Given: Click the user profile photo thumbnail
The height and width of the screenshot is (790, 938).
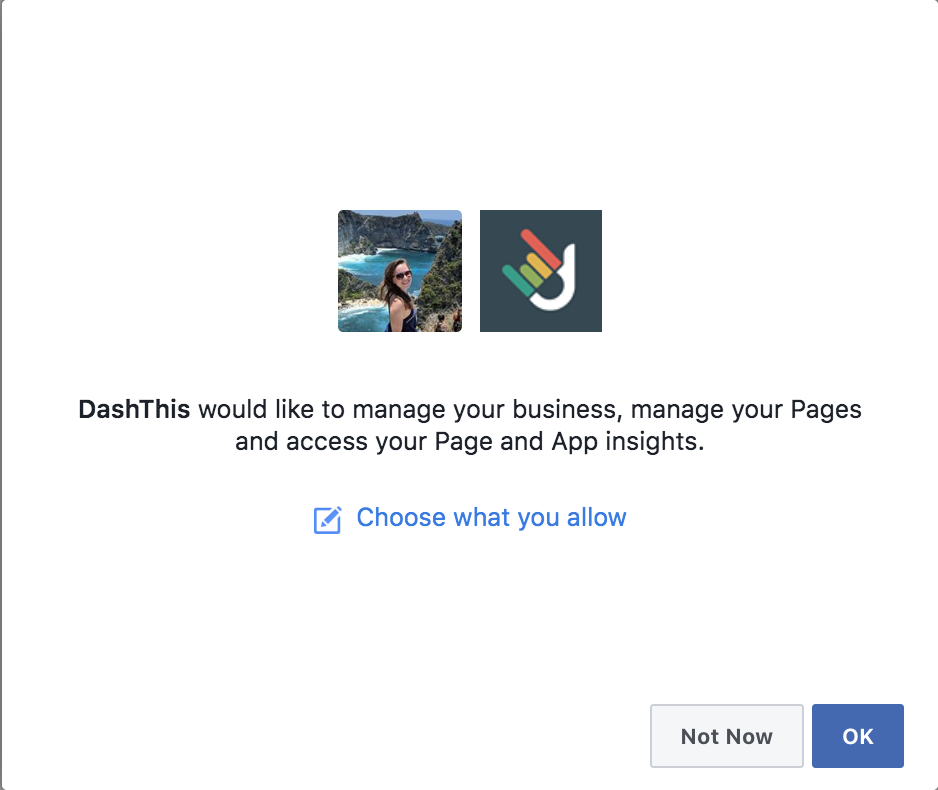Looking at the screenshot, I should [x=400, y=271].
